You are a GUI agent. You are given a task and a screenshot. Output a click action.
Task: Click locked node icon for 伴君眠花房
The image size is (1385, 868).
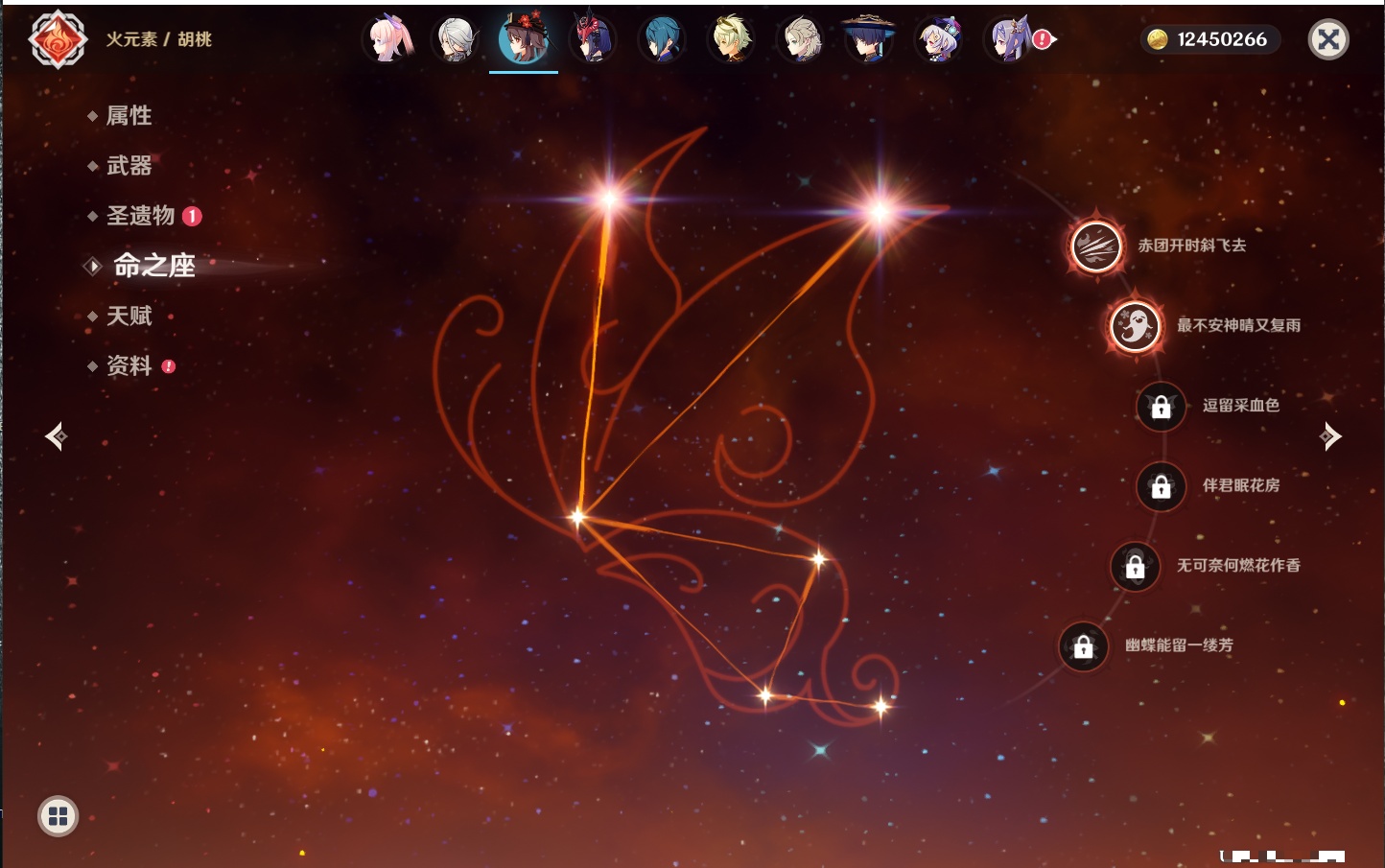click(x=1161, y=486)
